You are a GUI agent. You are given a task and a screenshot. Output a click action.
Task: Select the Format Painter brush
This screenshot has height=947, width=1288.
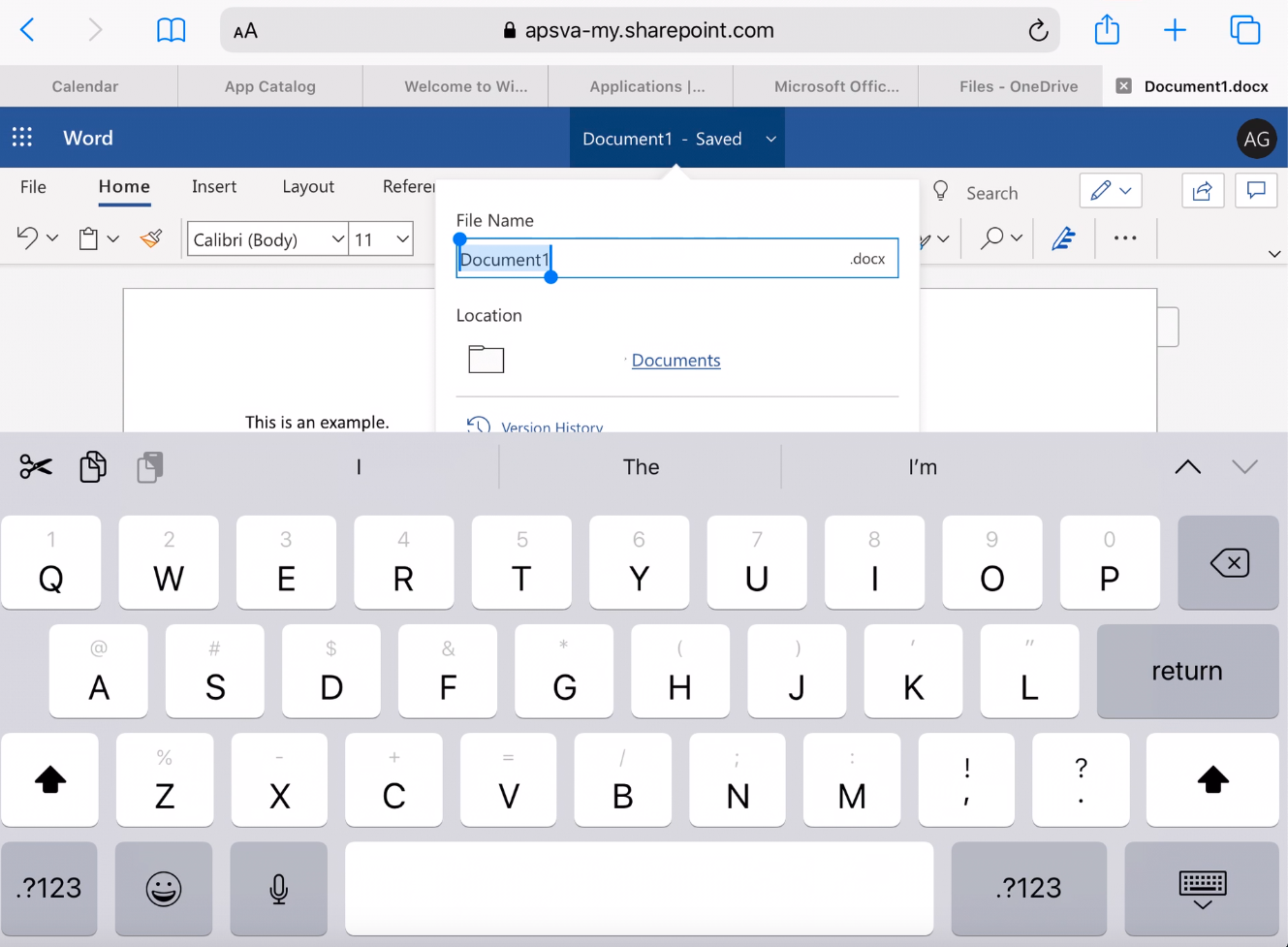tap(151, 238)
